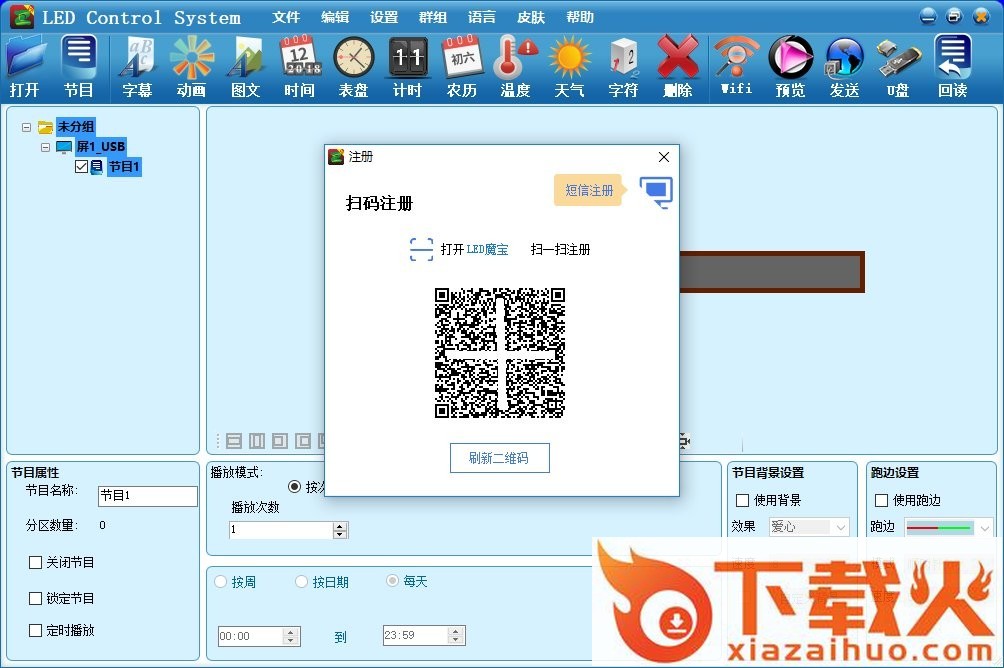Image resolution: width=1004 pixels, height=668 pixels.
Task: Collapse the 屏1_USB tree node
Action: 45,147
